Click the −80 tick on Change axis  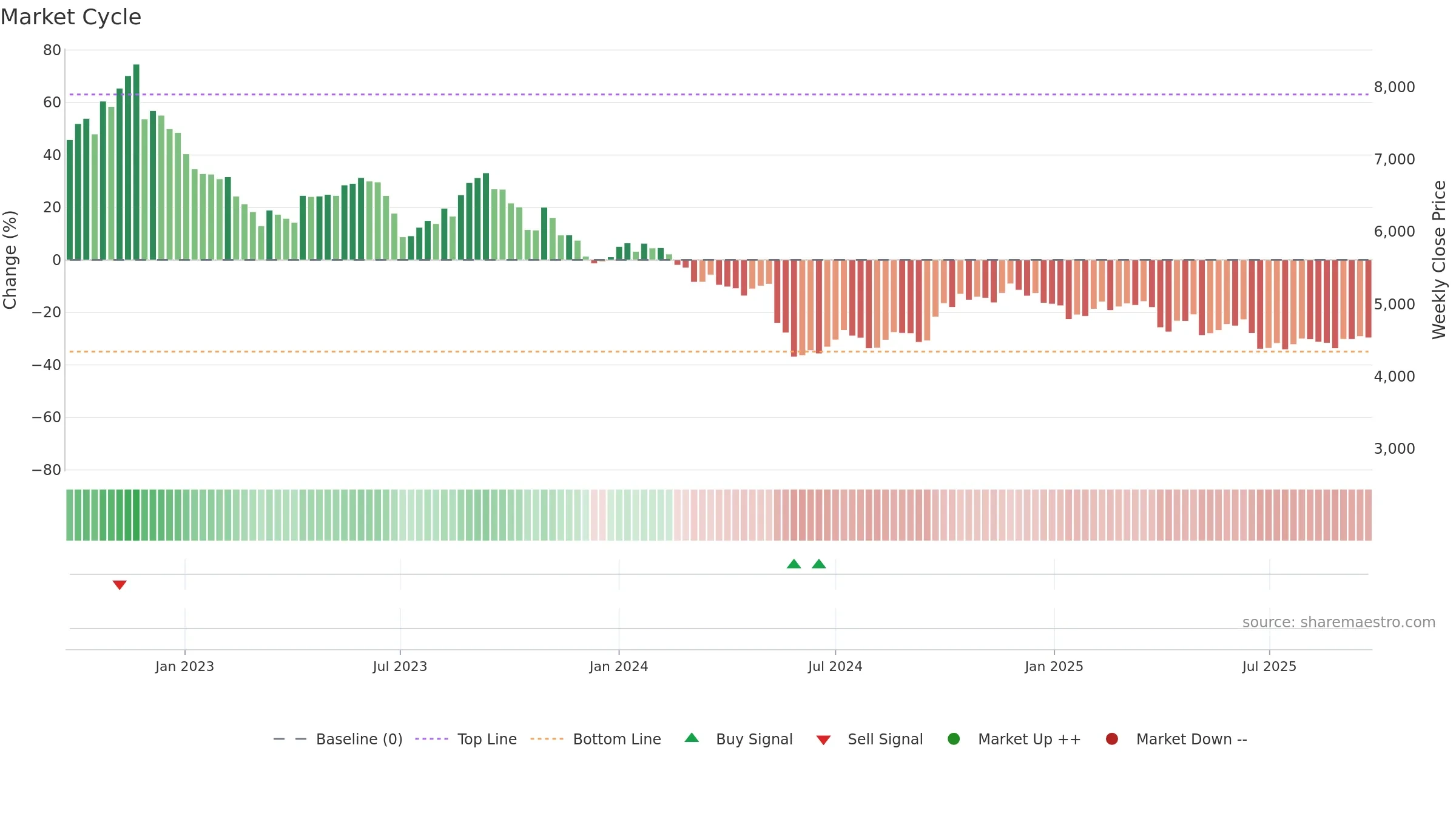click(47, 470)
